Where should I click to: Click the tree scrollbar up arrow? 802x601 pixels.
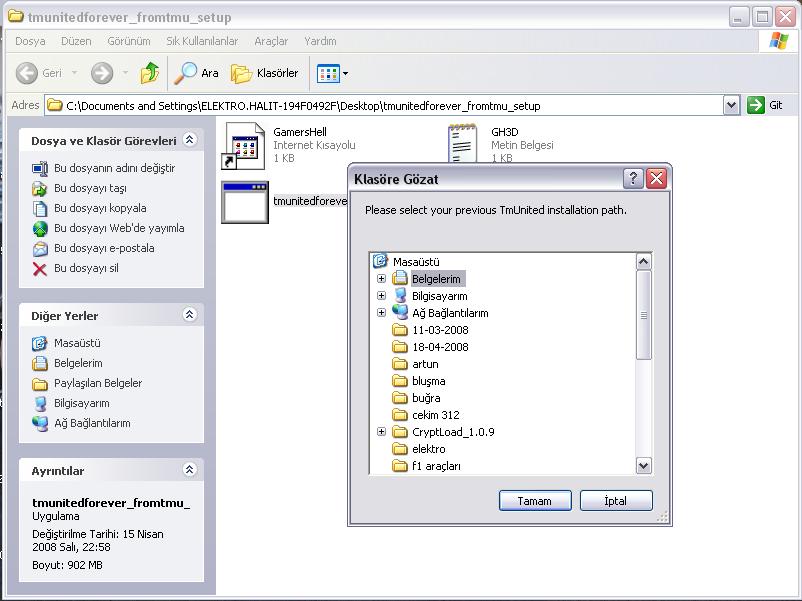click(x=643, y=262)
